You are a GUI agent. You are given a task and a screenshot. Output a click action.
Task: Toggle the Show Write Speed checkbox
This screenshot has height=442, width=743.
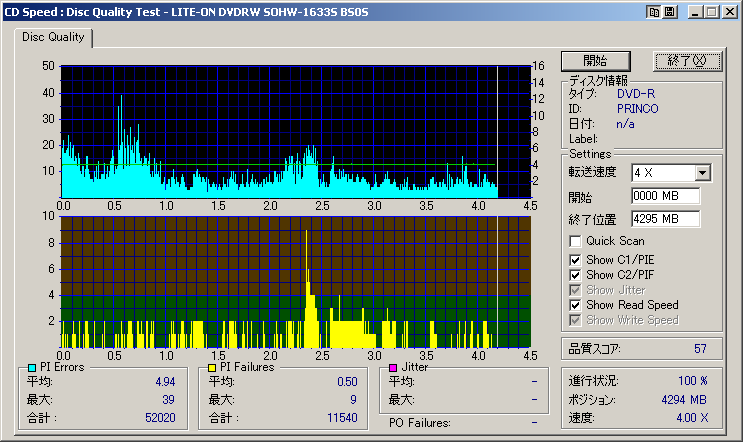[x=575, y=320]
